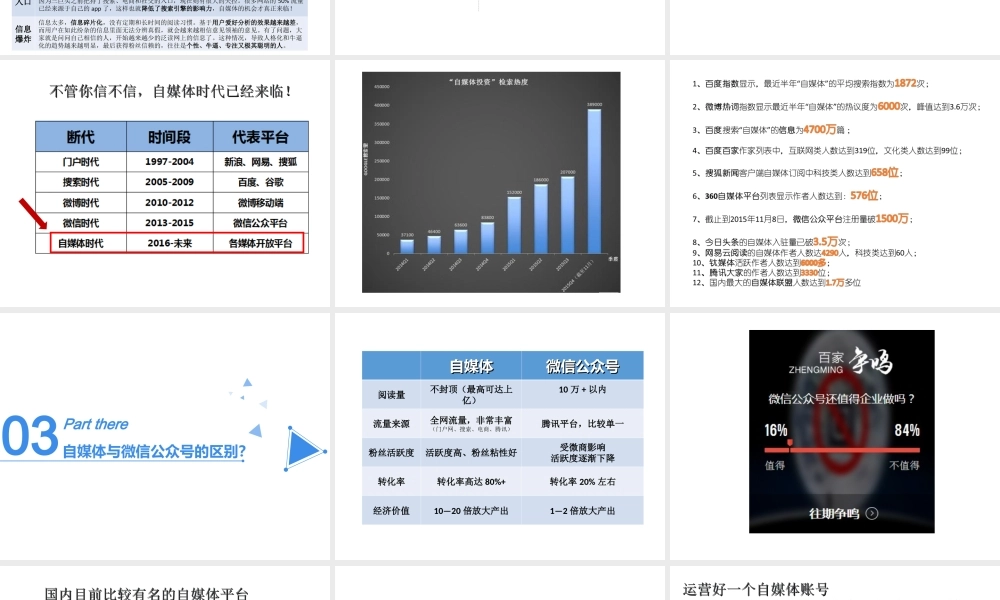Viewport: 1000px width, 600px height.
Task: Click the 84% poll value
Action: pyautogui.click(x=907, y=430)
